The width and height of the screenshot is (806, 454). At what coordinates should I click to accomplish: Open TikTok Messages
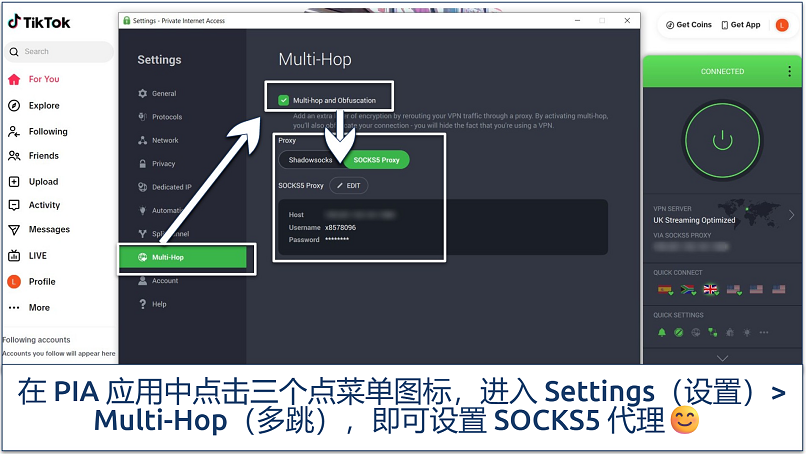pyautogui.click(x=39, y=229)
